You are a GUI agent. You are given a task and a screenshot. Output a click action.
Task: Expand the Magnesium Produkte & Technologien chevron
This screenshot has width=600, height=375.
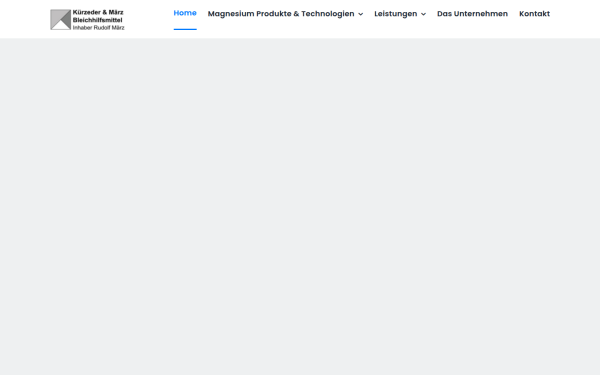click(360, 14)
